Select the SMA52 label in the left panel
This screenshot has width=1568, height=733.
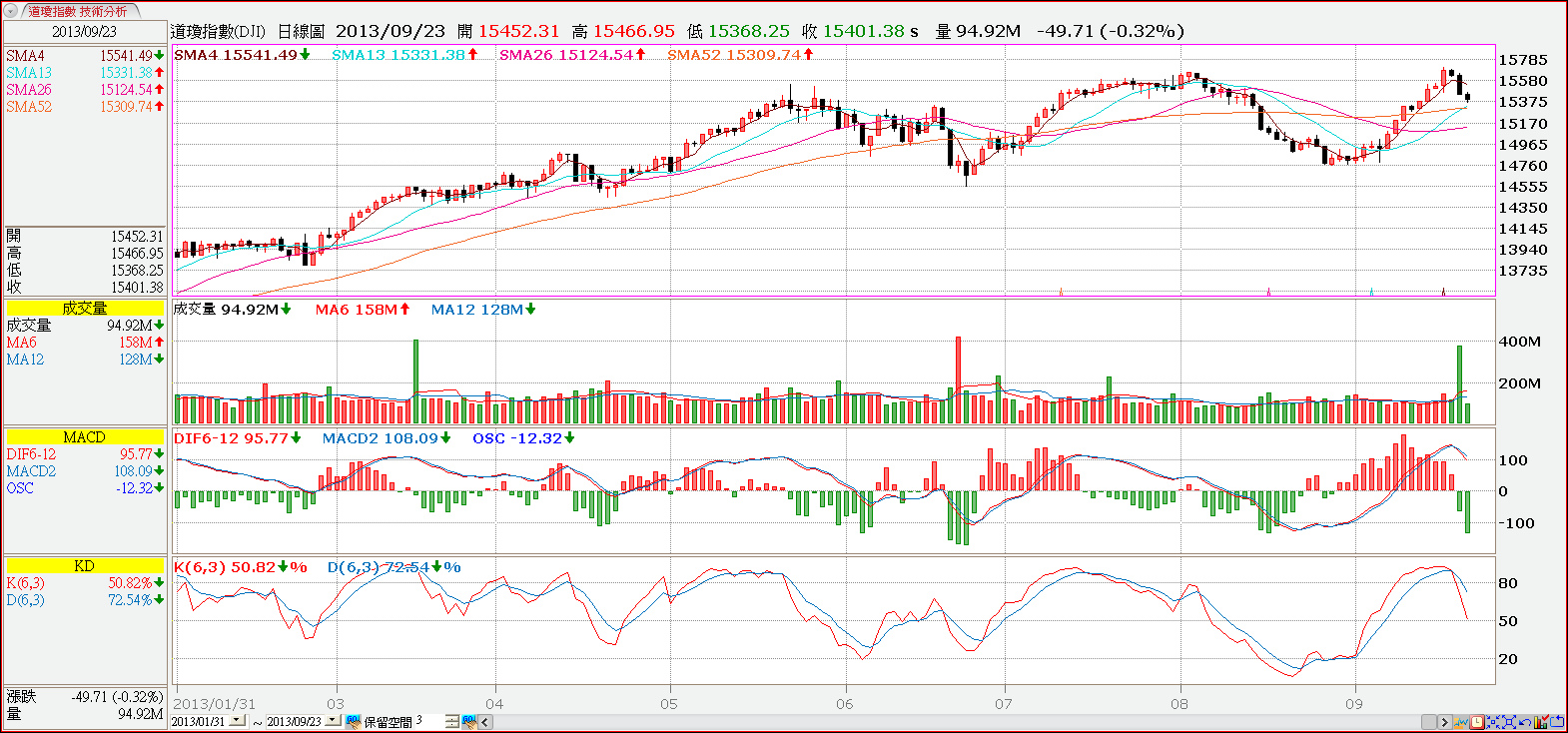[29, 107]
